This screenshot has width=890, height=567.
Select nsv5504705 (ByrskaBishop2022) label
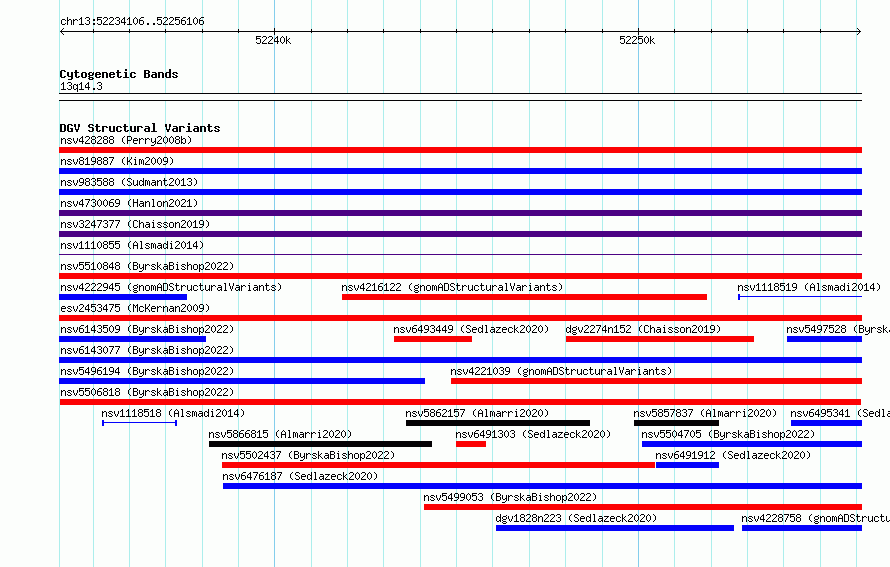click(x=728, y=434)
